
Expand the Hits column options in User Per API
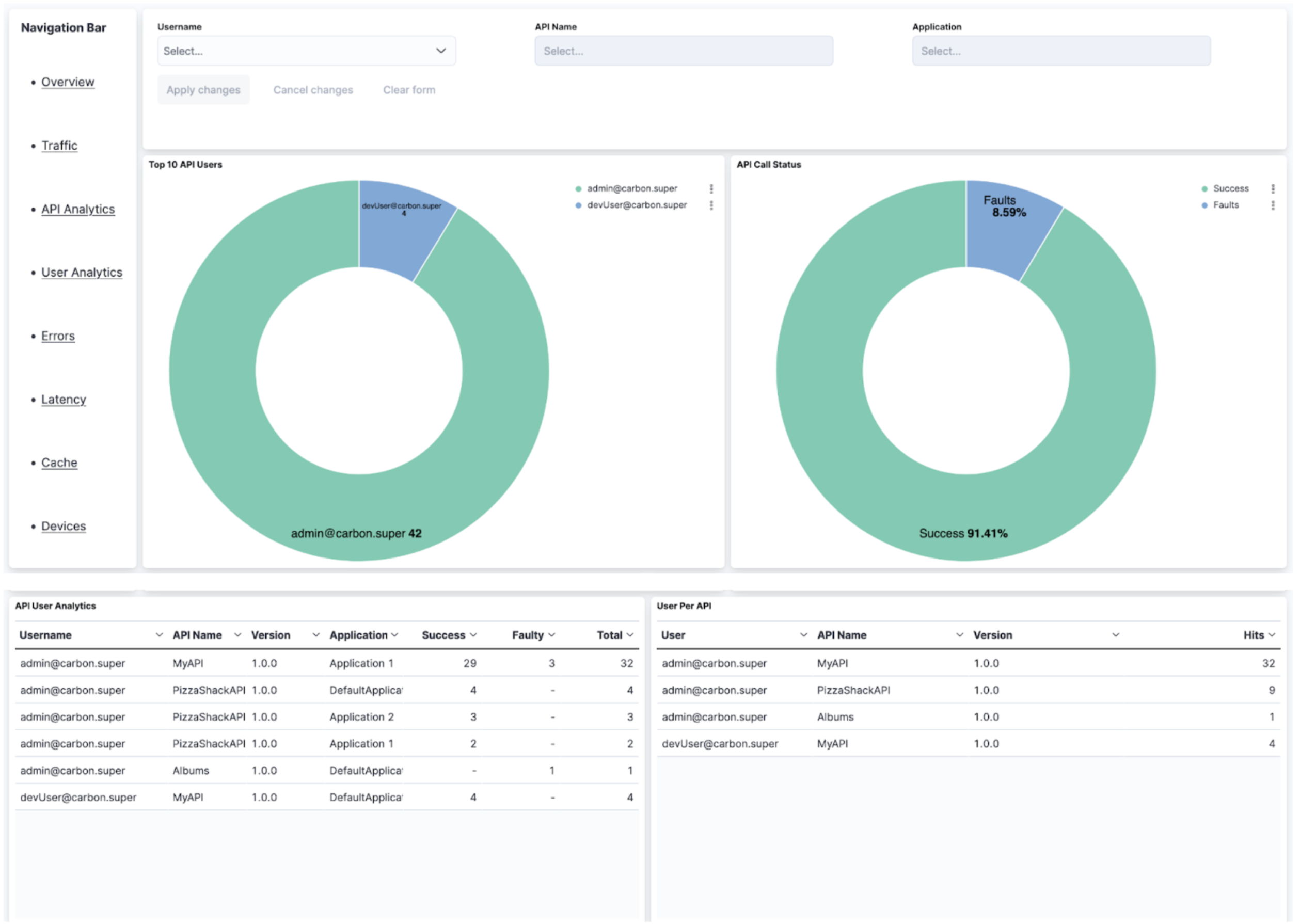[x=1272, y=634]
